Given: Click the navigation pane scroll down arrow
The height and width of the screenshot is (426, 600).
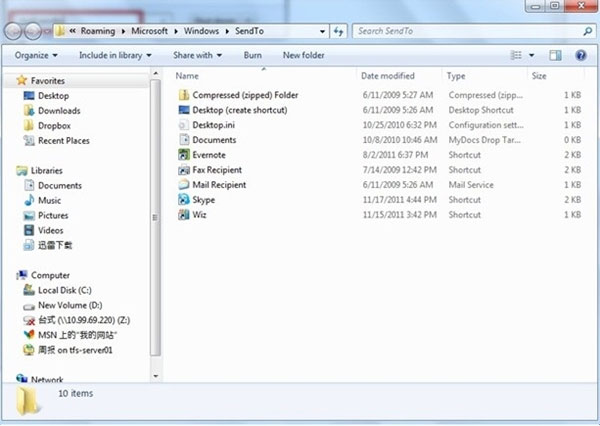Looking at the screenshot, I should point(155,376).
